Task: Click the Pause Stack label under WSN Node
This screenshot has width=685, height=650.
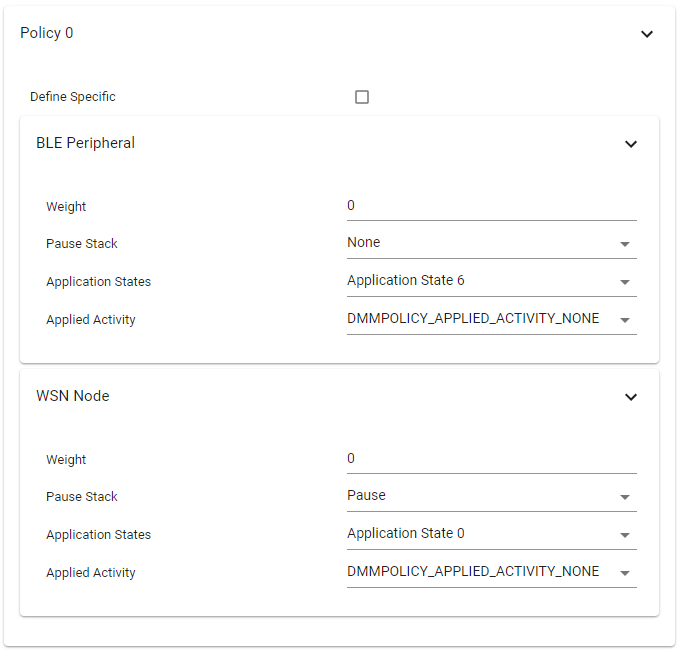Action: (82, 497)
